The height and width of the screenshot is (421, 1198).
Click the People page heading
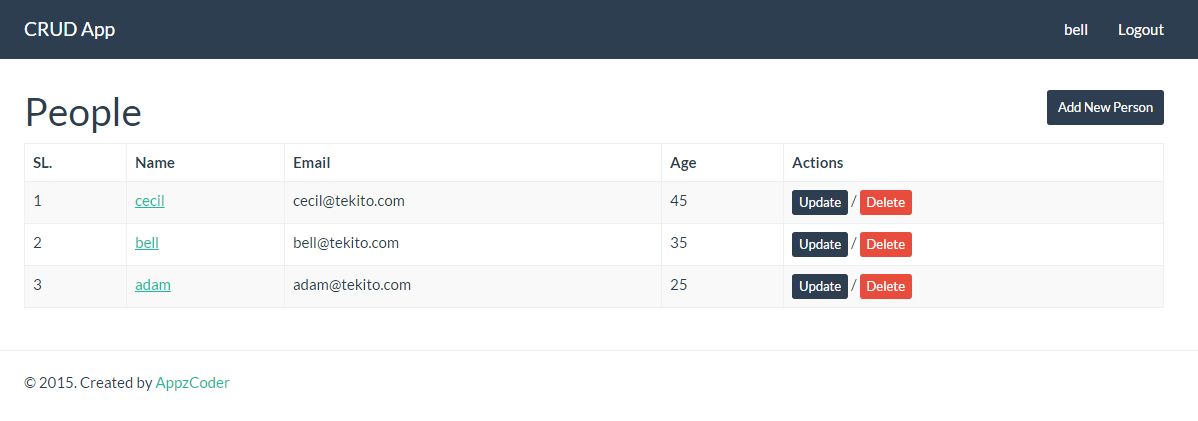coord(83,112)
